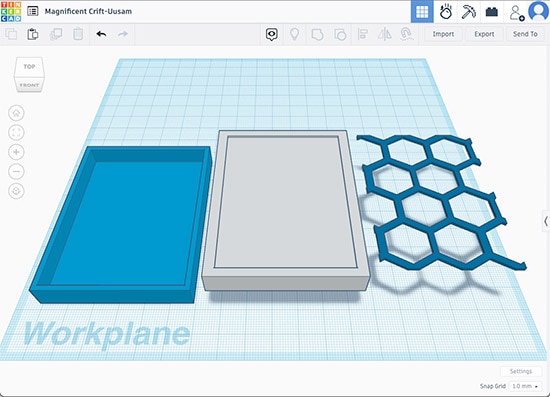Click the Paste clipboard icon
This screenshot has height=397, width=550.
coord(33,34)
